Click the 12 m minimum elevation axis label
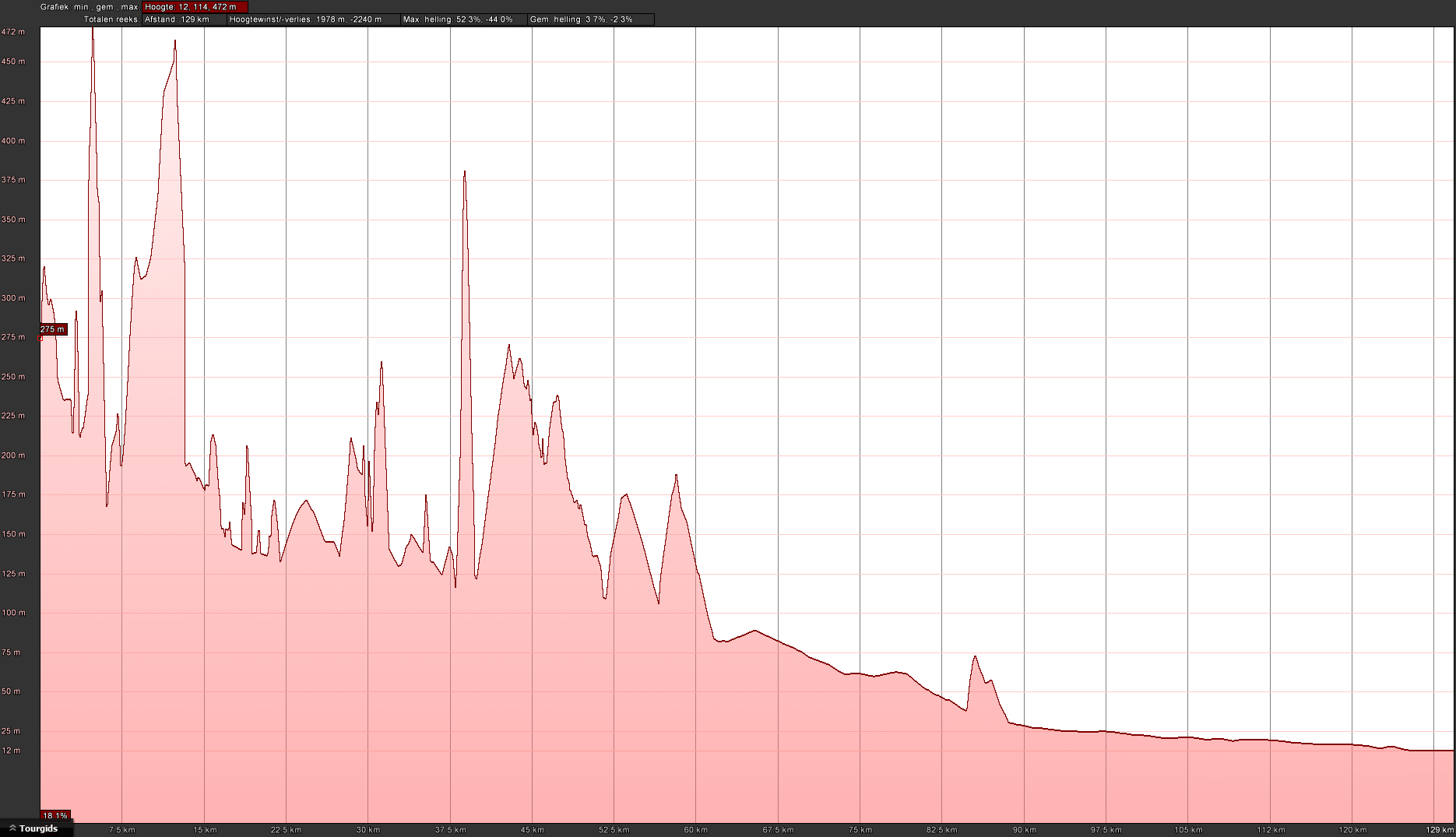 12,751
